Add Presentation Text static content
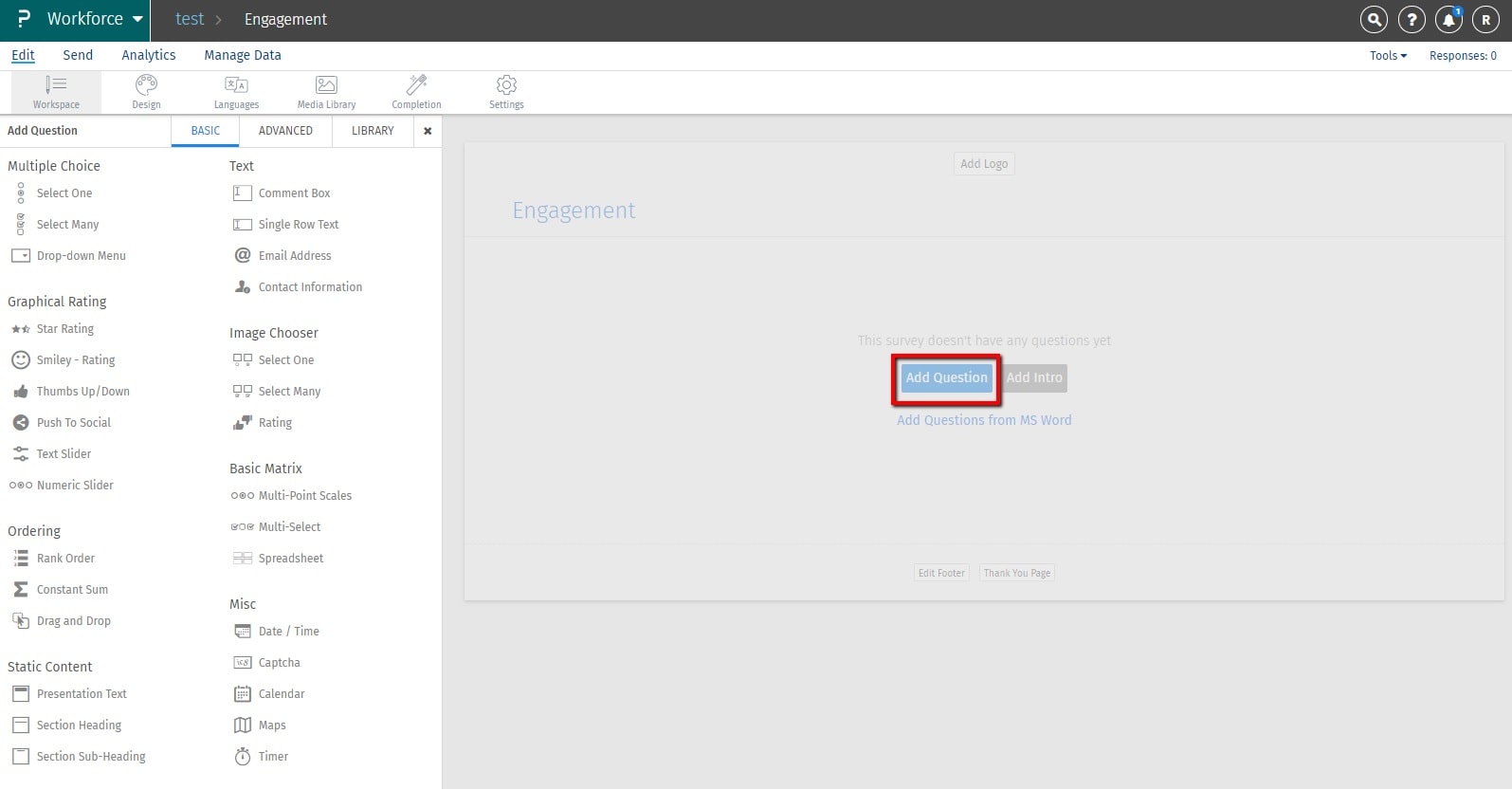The height and width of the screenshot is (790, 1512). pos(68,694)
